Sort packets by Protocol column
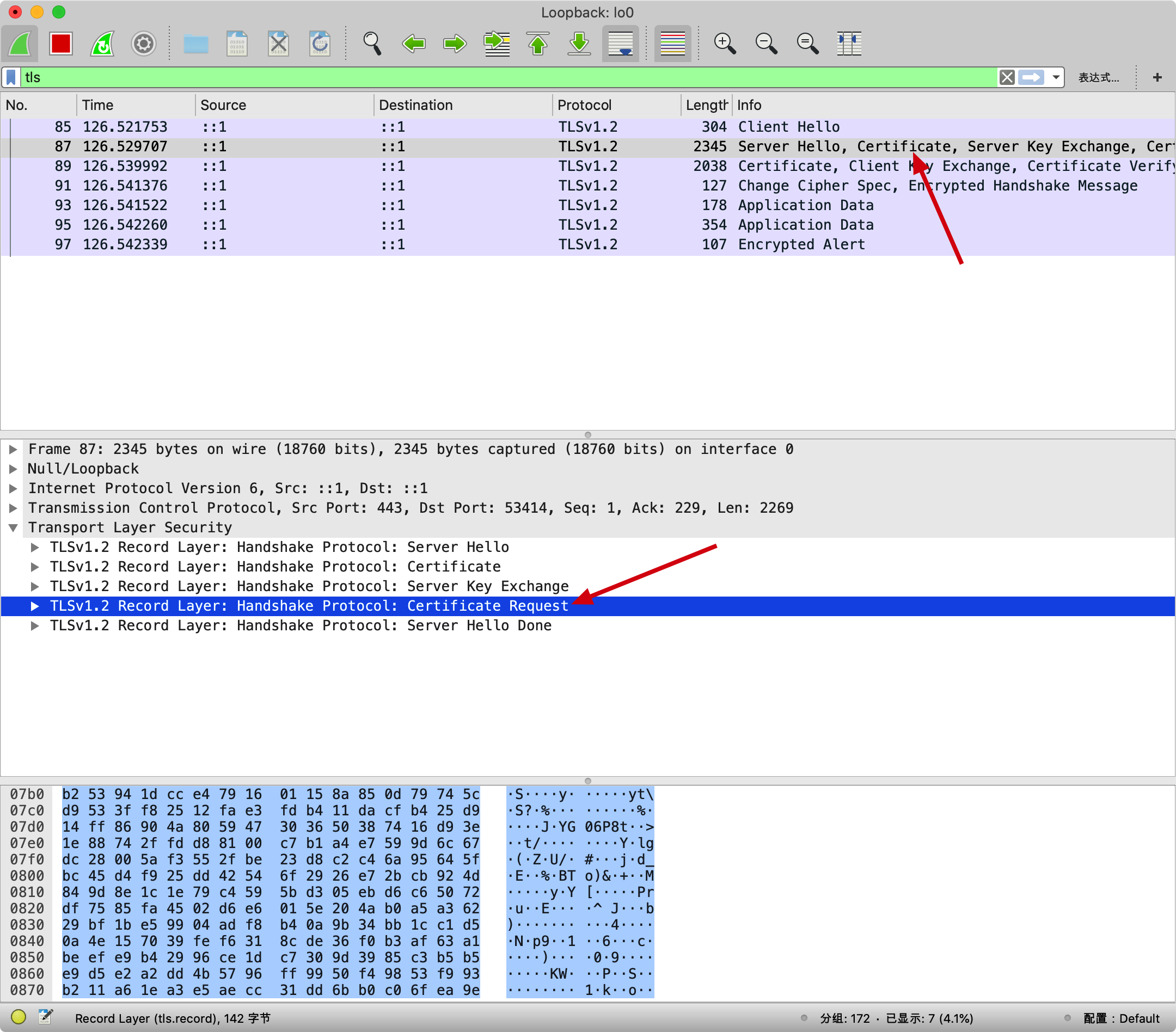Screen dimensions: 1176x1032 point(584,105)
